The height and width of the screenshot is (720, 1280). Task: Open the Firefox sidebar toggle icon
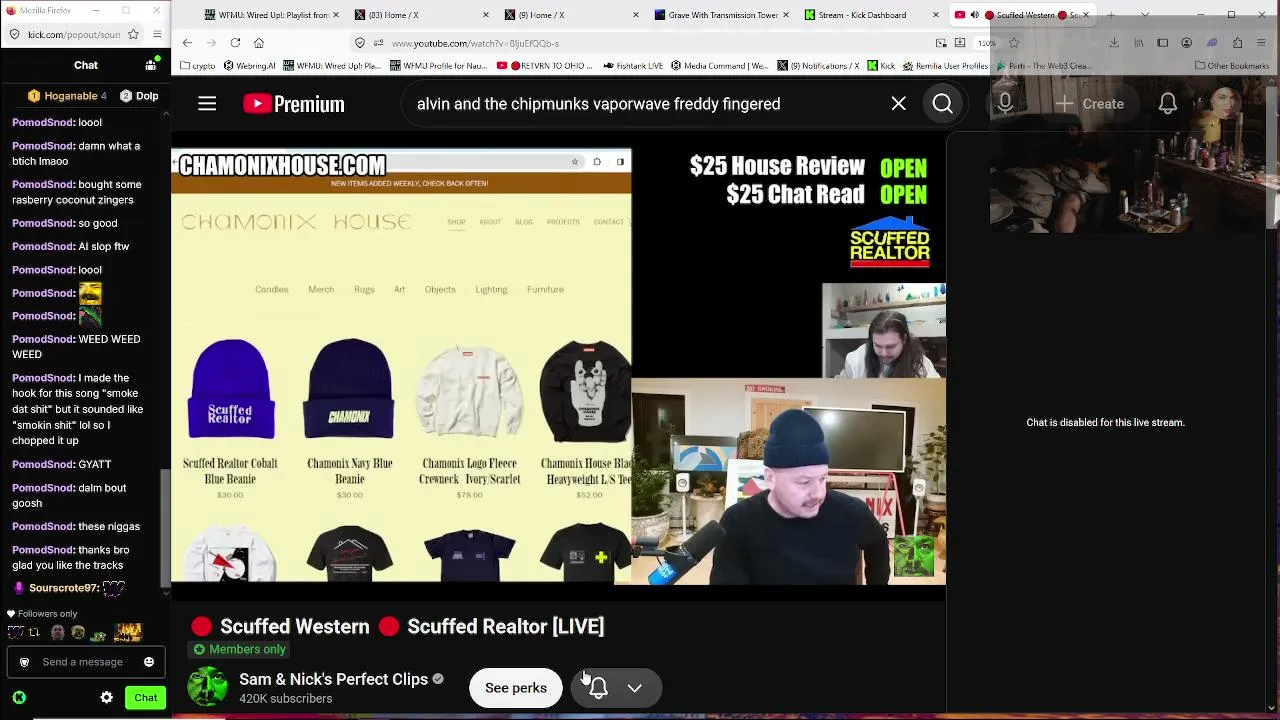[1162, 43]
